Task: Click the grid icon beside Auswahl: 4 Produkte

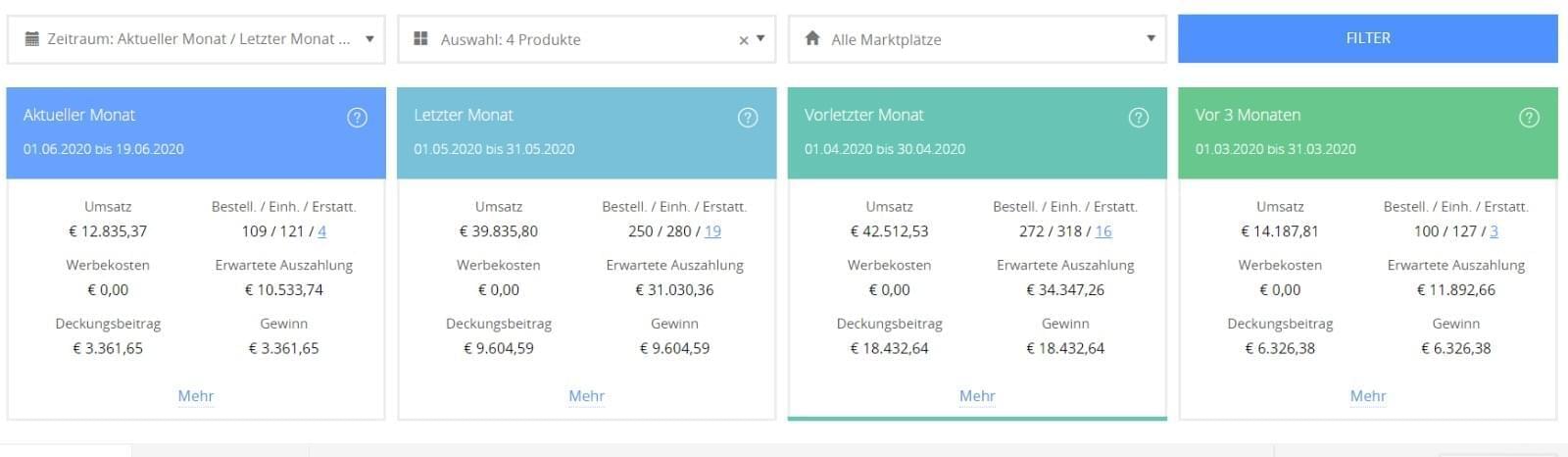Action: [420, 39]
